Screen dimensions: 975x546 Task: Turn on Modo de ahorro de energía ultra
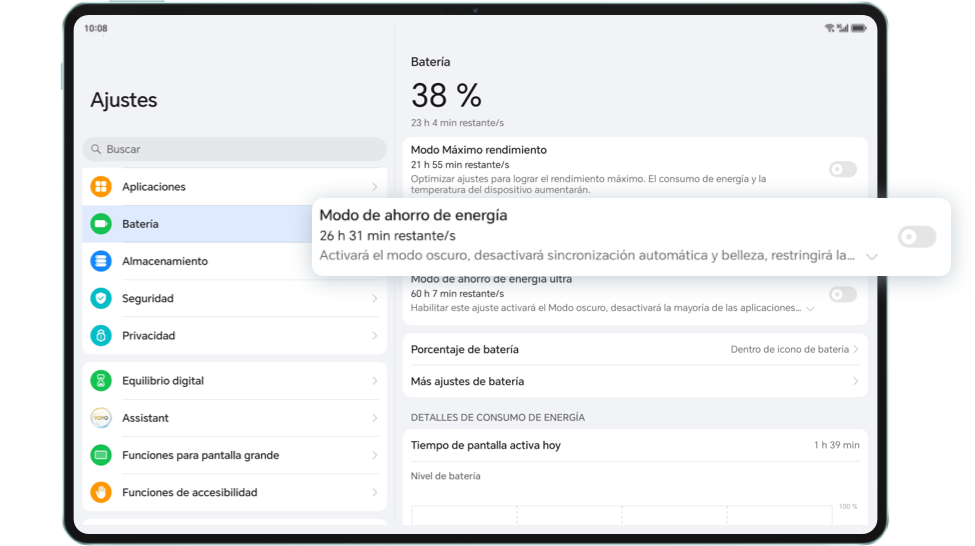843,294
